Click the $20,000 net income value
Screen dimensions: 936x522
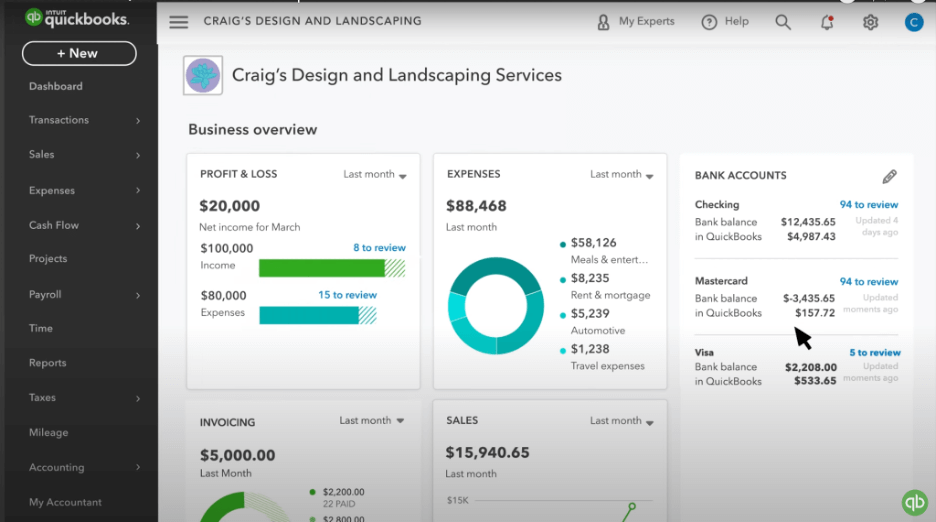click(229, 206)
